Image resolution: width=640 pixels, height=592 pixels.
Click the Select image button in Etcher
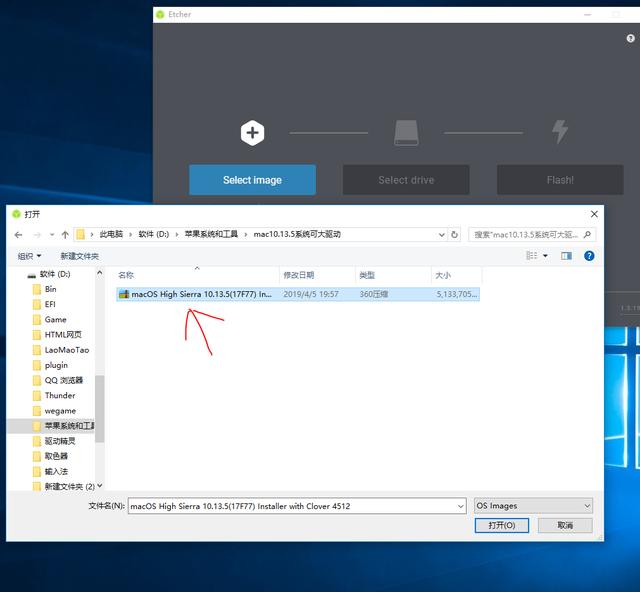click(x=252, y=180)
